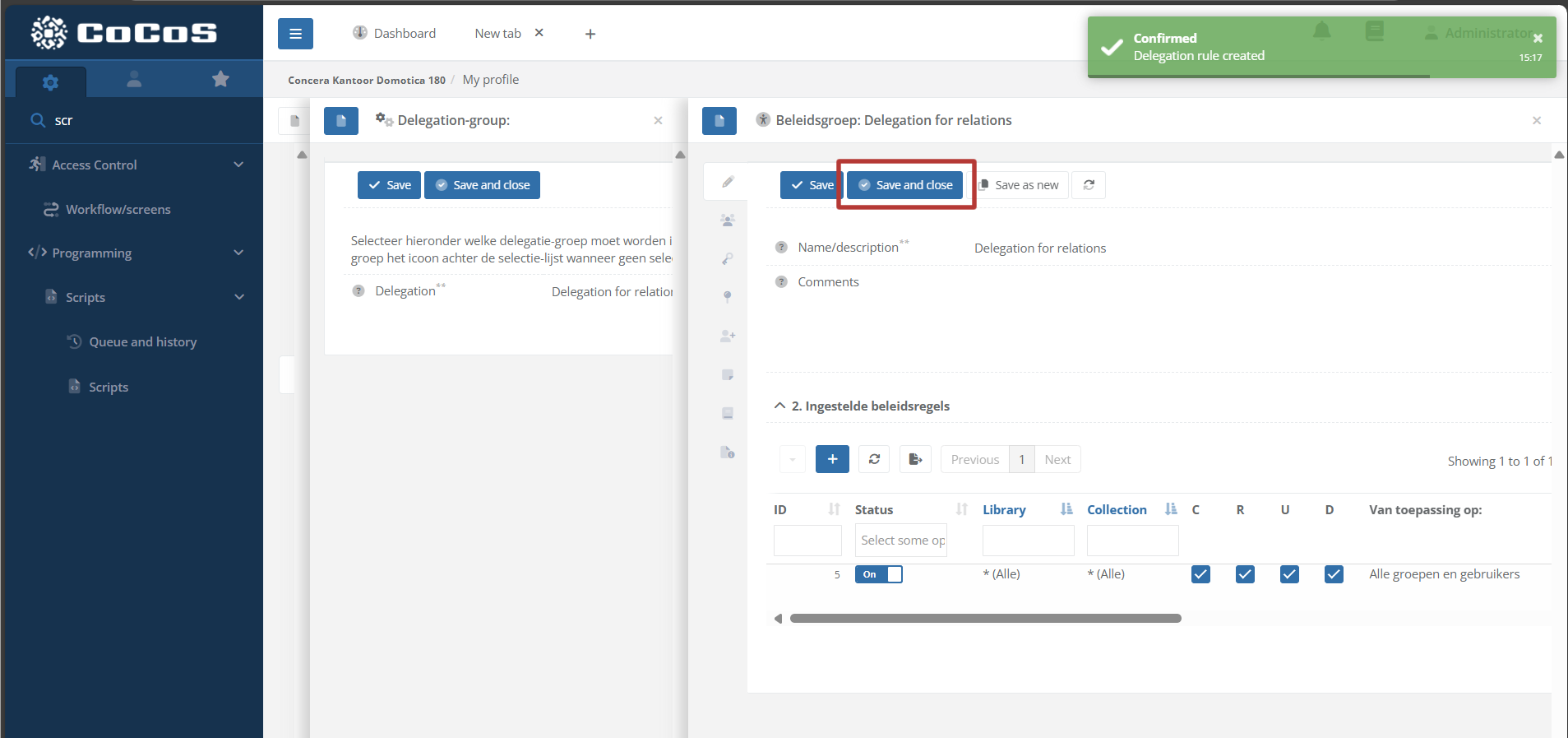Uncheck the C permission checkbox

(1200, 574)
